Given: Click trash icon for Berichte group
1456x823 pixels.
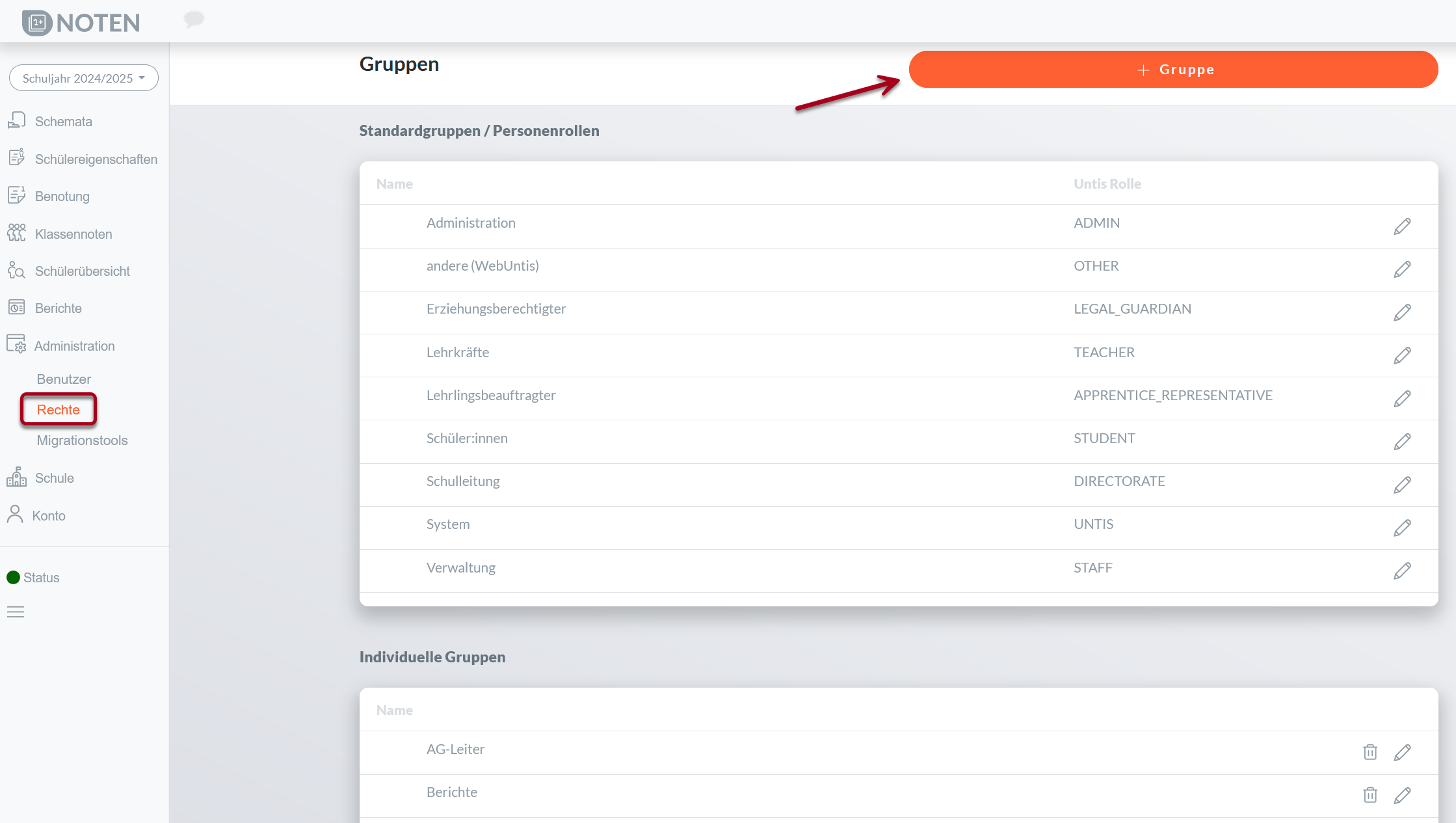Looking at the screenshot, I should click(x=1370, y=795).
